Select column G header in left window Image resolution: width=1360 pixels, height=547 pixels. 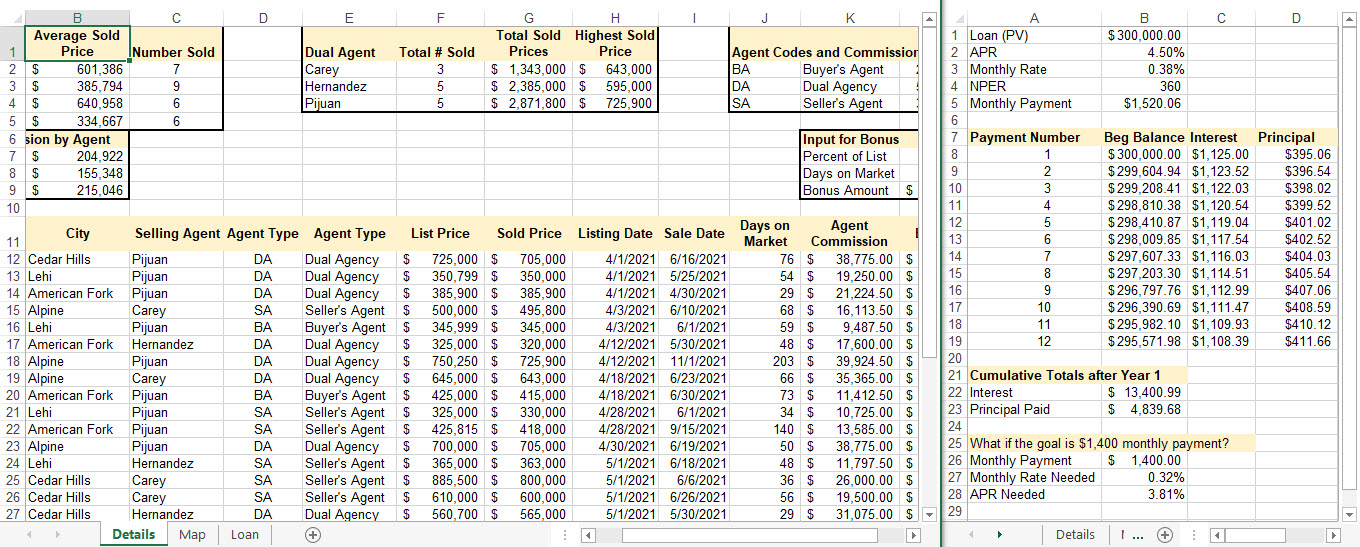point(528,18)
